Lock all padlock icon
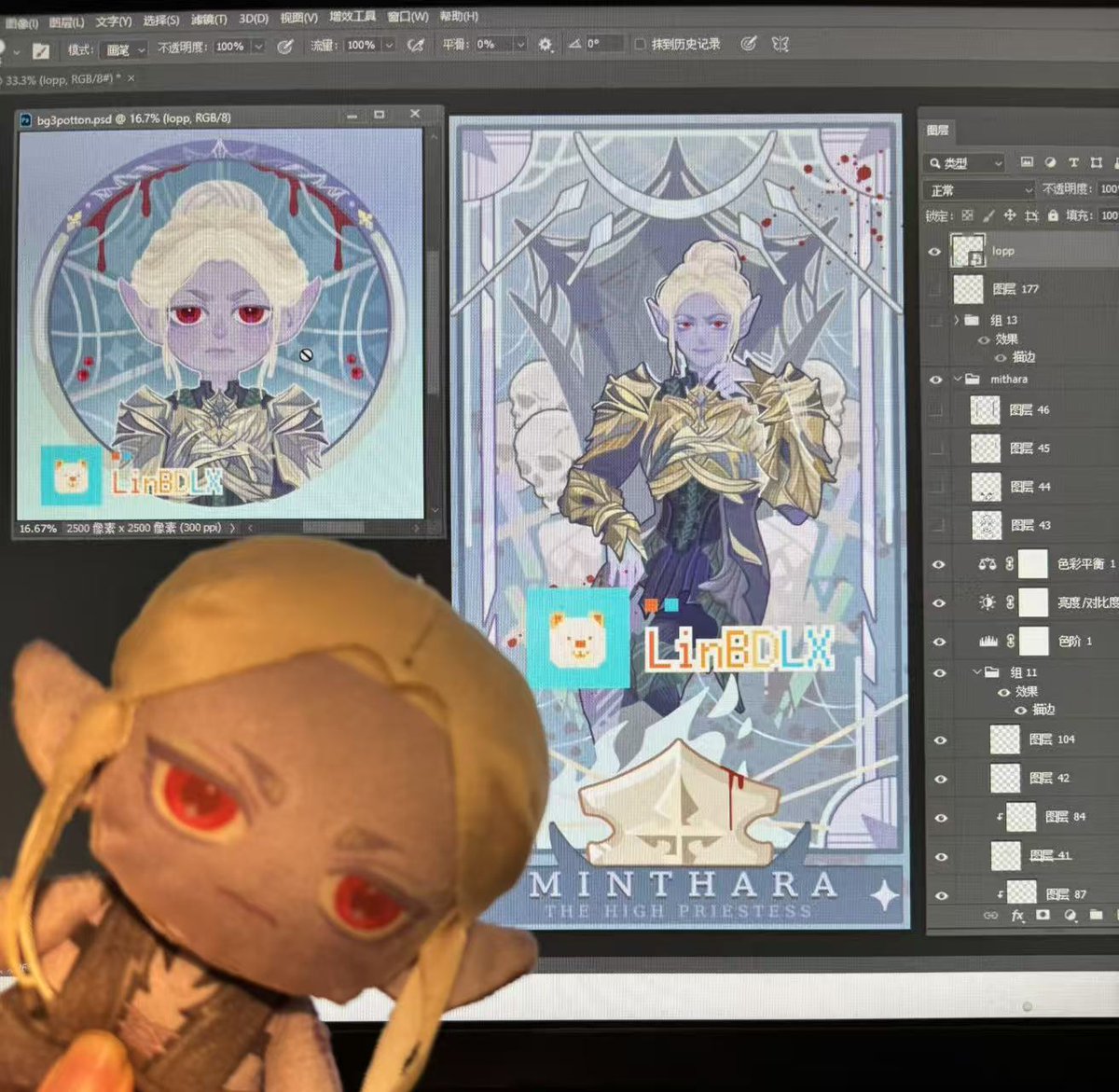This screenshot has height=1092, width=1119. point(1053,215)
